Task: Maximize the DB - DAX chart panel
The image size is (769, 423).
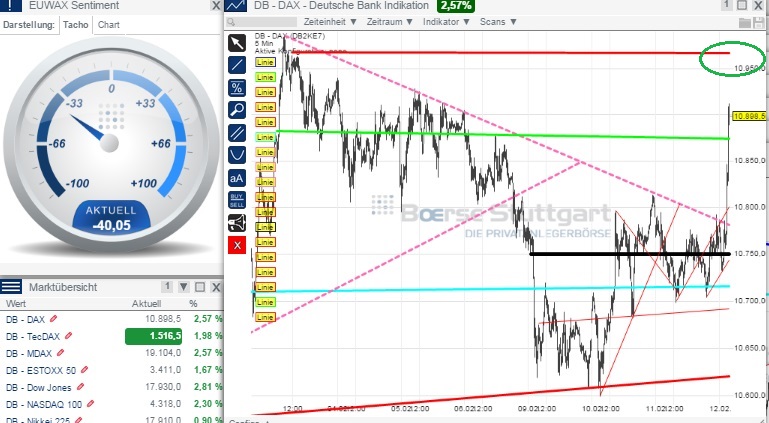Action: click(742, 5)
